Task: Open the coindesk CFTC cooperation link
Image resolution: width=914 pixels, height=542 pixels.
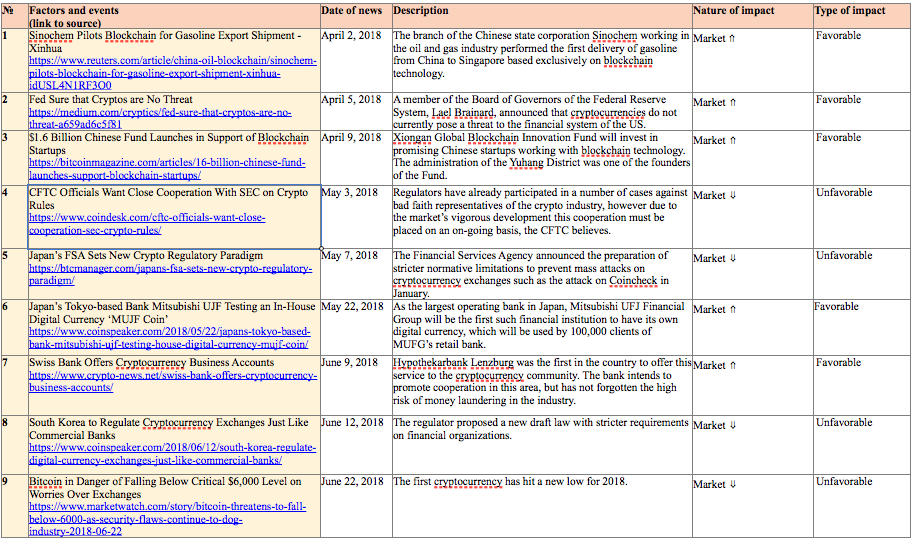Action: tap(147, 224)
